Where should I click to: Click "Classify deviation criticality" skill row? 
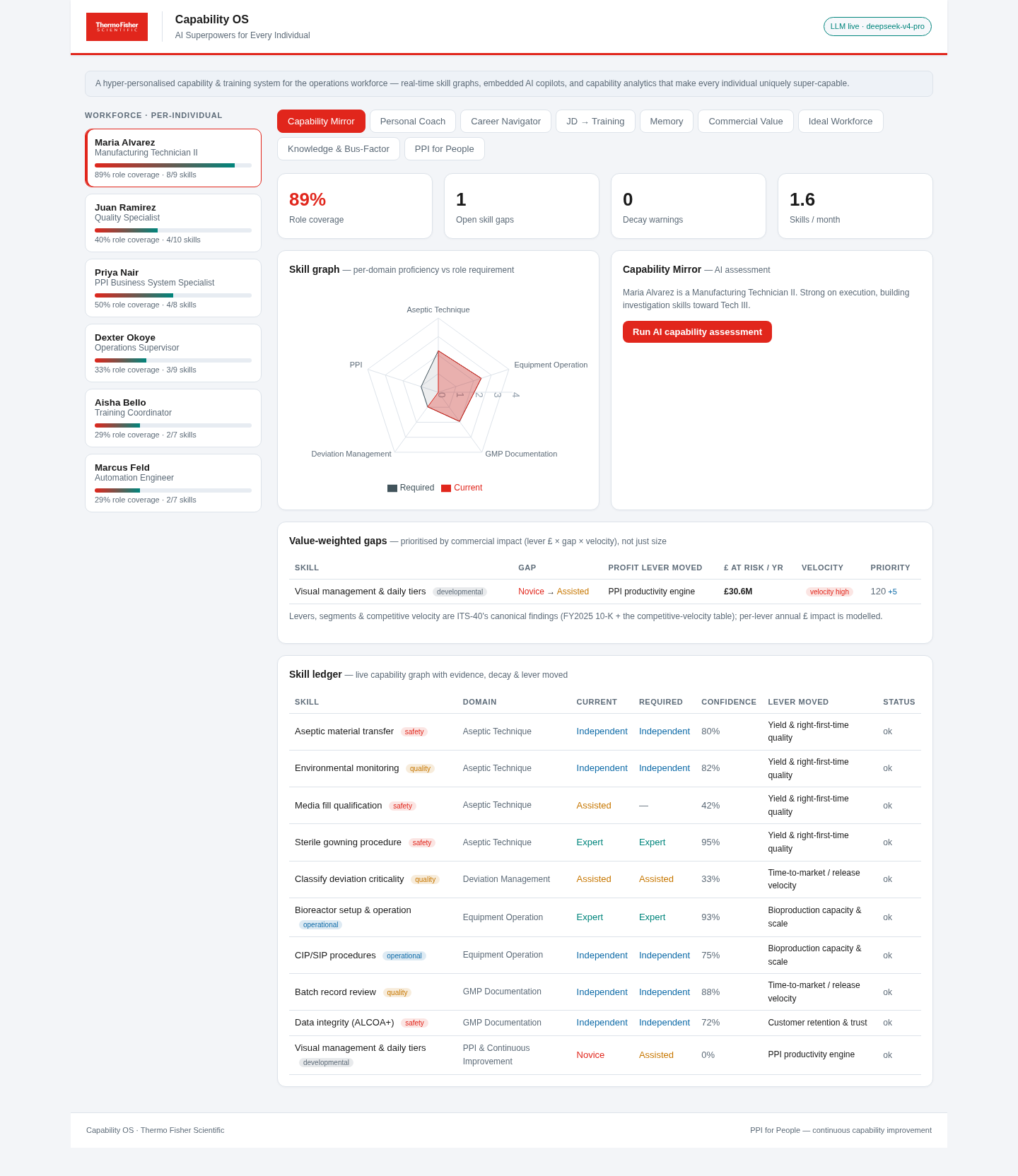(605, 880)
